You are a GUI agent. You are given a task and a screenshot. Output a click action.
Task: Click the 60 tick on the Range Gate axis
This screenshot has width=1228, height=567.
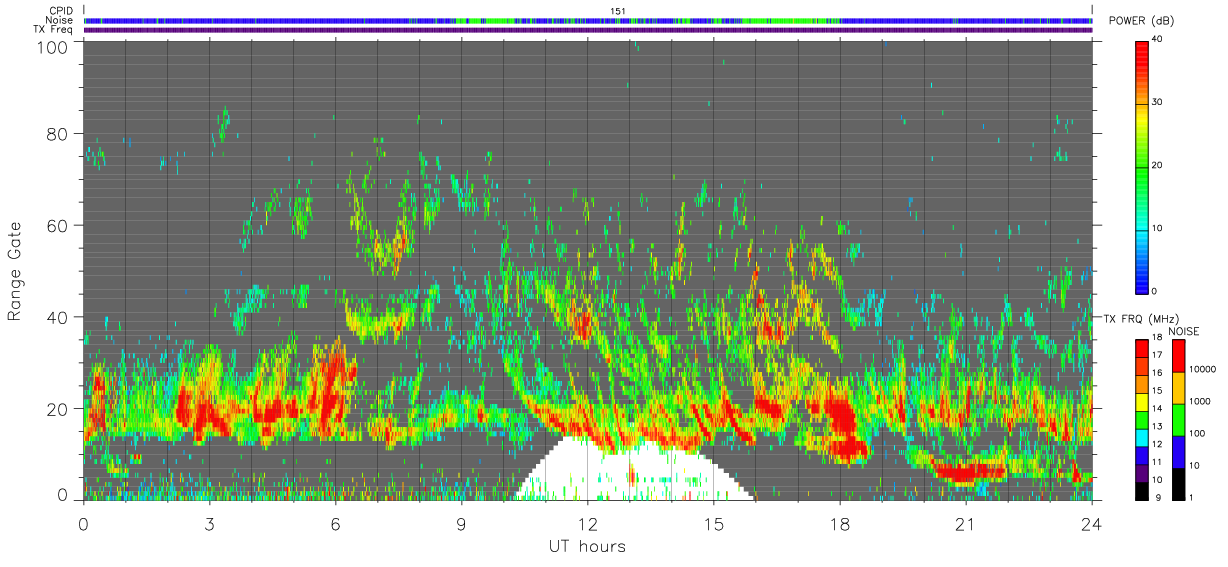(57, 225)
